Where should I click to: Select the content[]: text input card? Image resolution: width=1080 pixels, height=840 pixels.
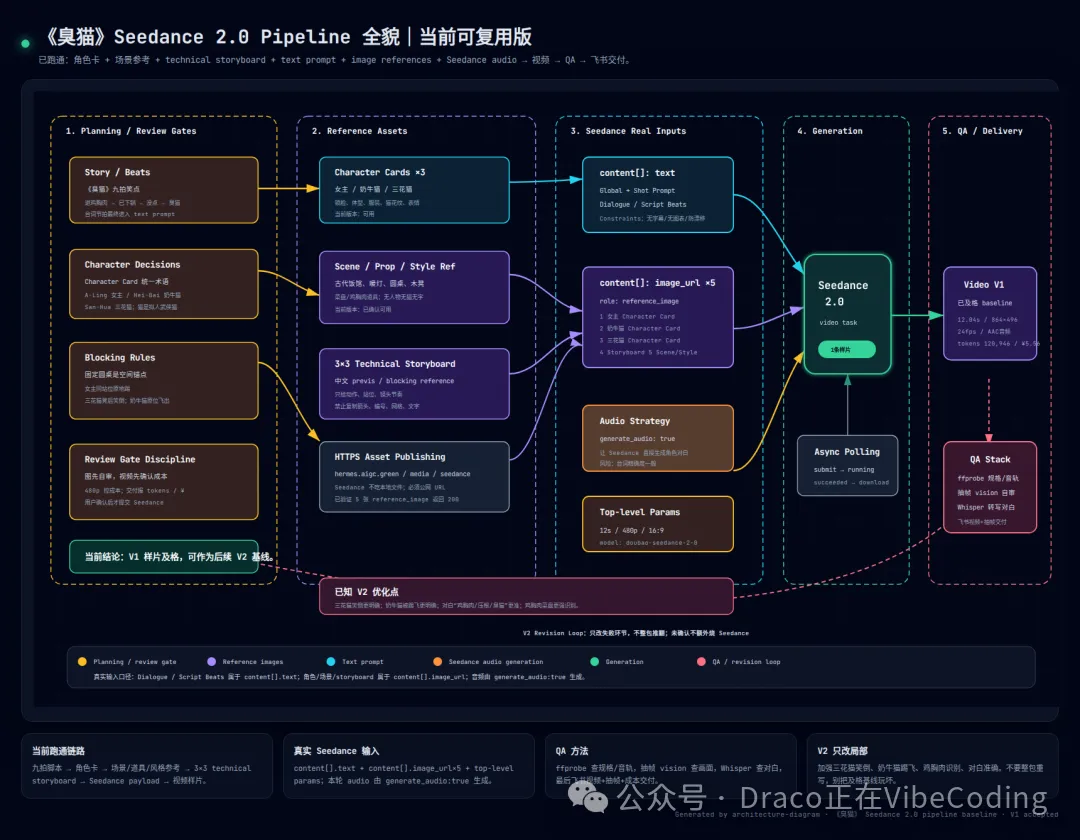click(658, 195)
